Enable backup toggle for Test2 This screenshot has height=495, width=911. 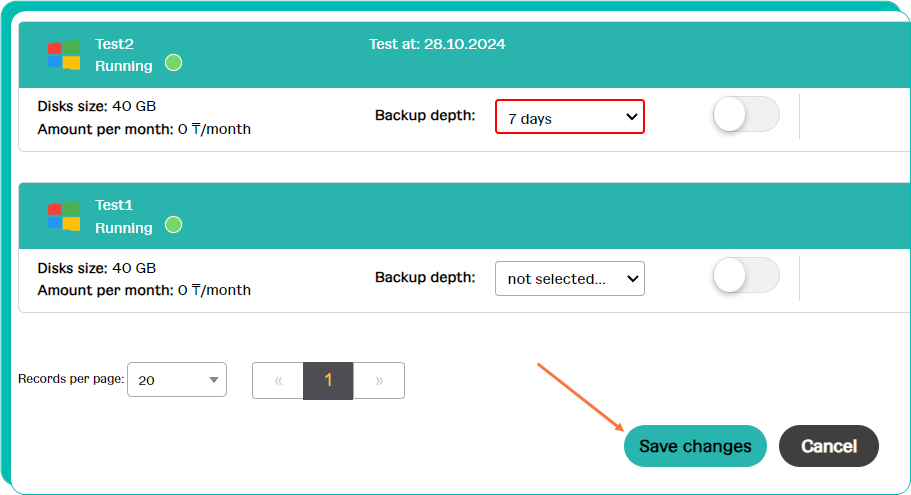(746, 114)
